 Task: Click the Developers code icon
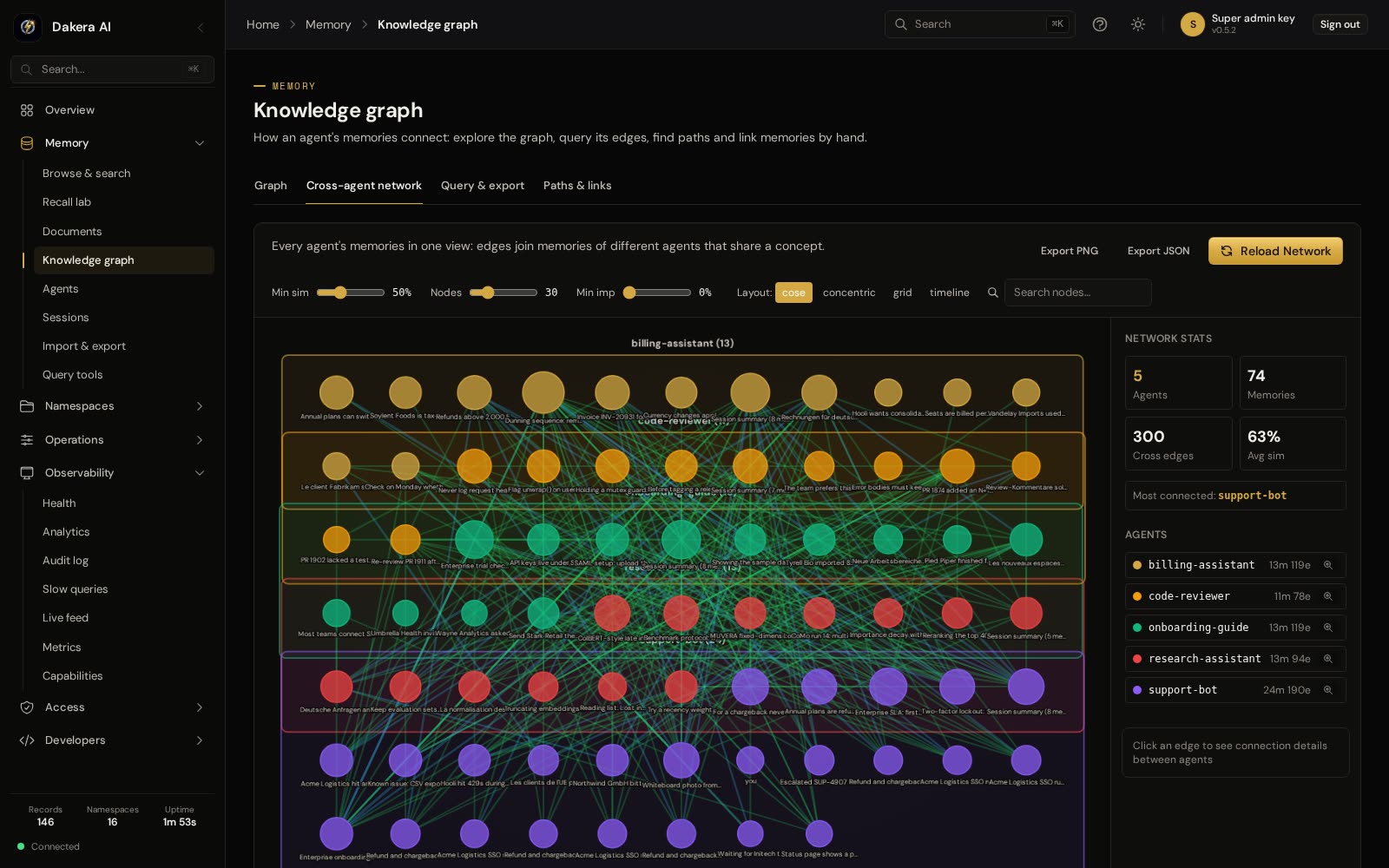coord(27,740)
